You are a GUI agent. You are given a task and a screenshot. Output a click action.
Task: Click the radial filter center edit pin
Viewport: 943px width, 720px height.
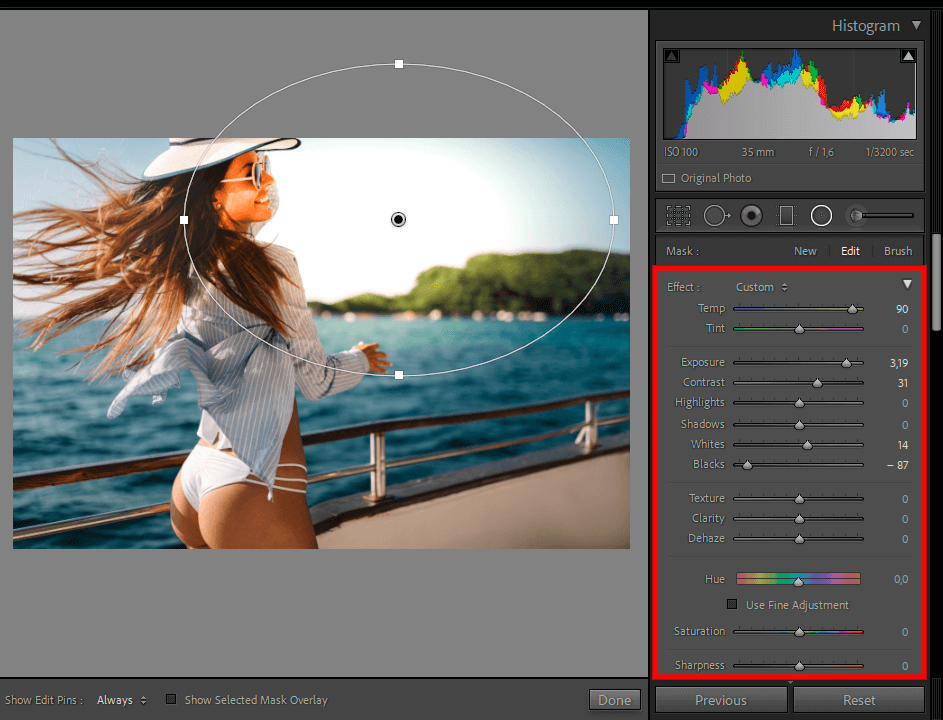coord(398,219)
